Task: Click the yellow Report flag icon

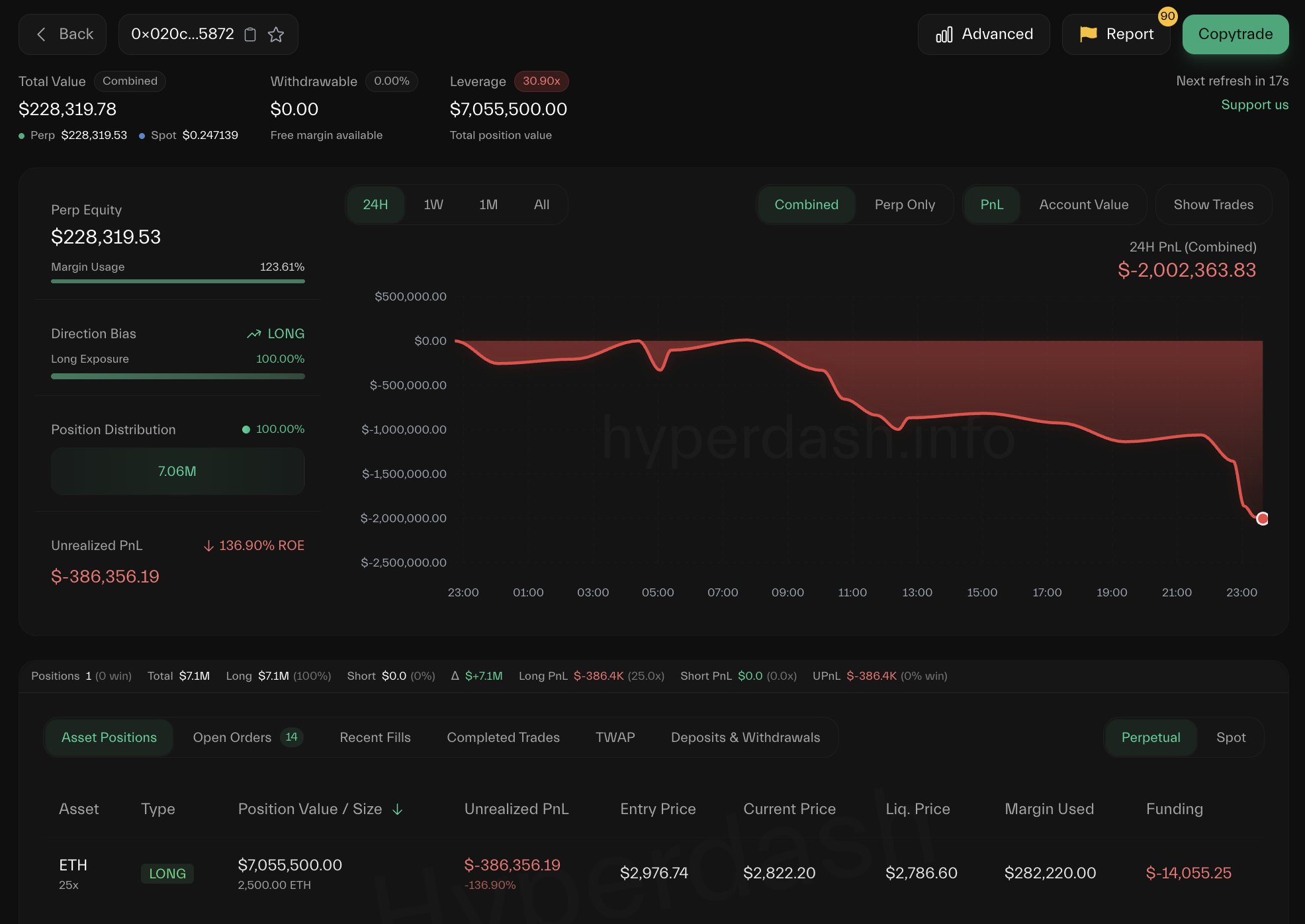Action: pyautogui.click(x=1088, y=34)
